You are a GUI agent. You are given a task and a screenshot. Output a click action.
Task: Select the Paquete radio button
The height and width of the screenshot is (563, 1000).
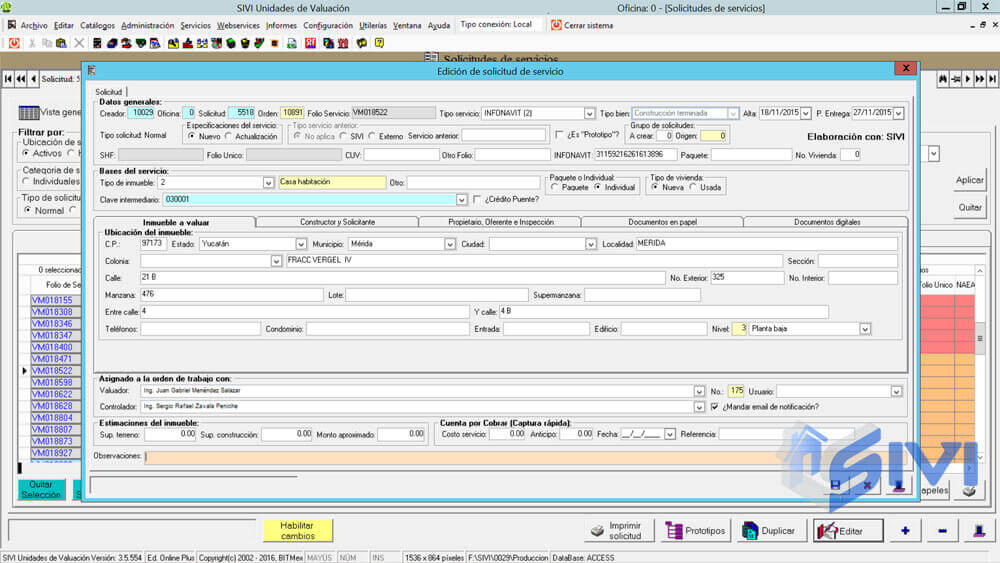tap(555, 187)
